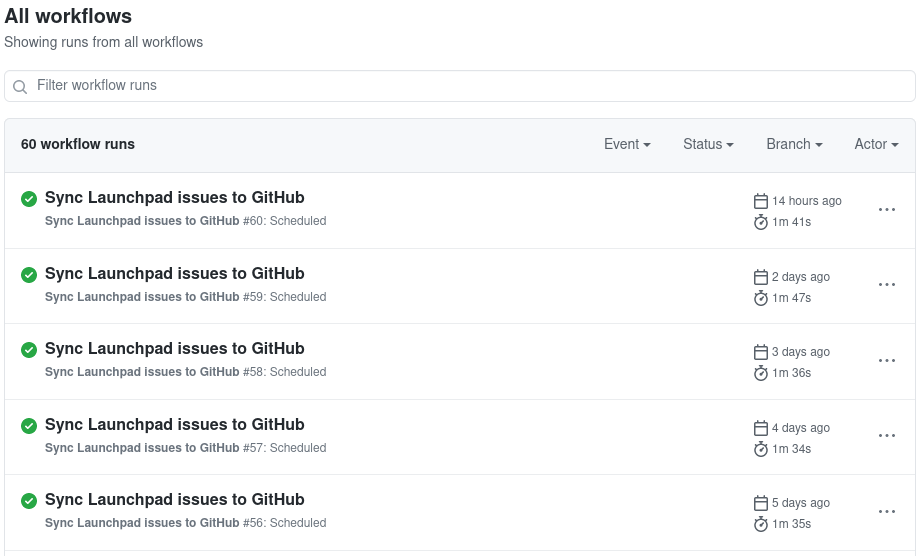Screen dimensions: 919x556
Task: Open the three-dot menu for run #60
Action: click(x=887, y=210)
